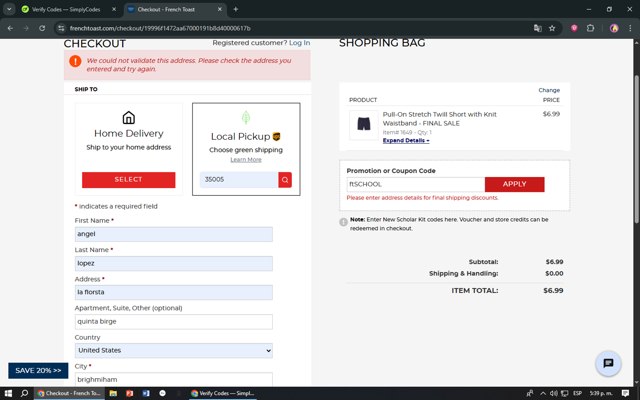Click the zip code field showing 35005
This screenshot has width=640, height=400.
(239, 180)
